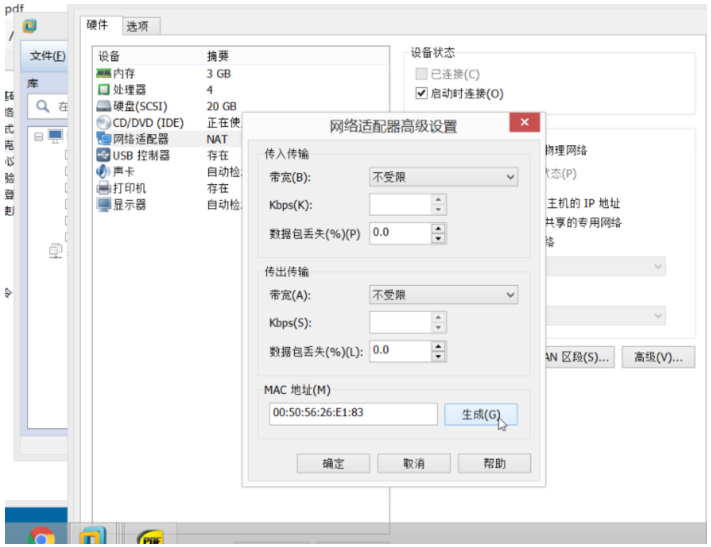Click the USB controller icon
Image resolution: width=711 pixels, height=547 pixels.
pos(103,155)
